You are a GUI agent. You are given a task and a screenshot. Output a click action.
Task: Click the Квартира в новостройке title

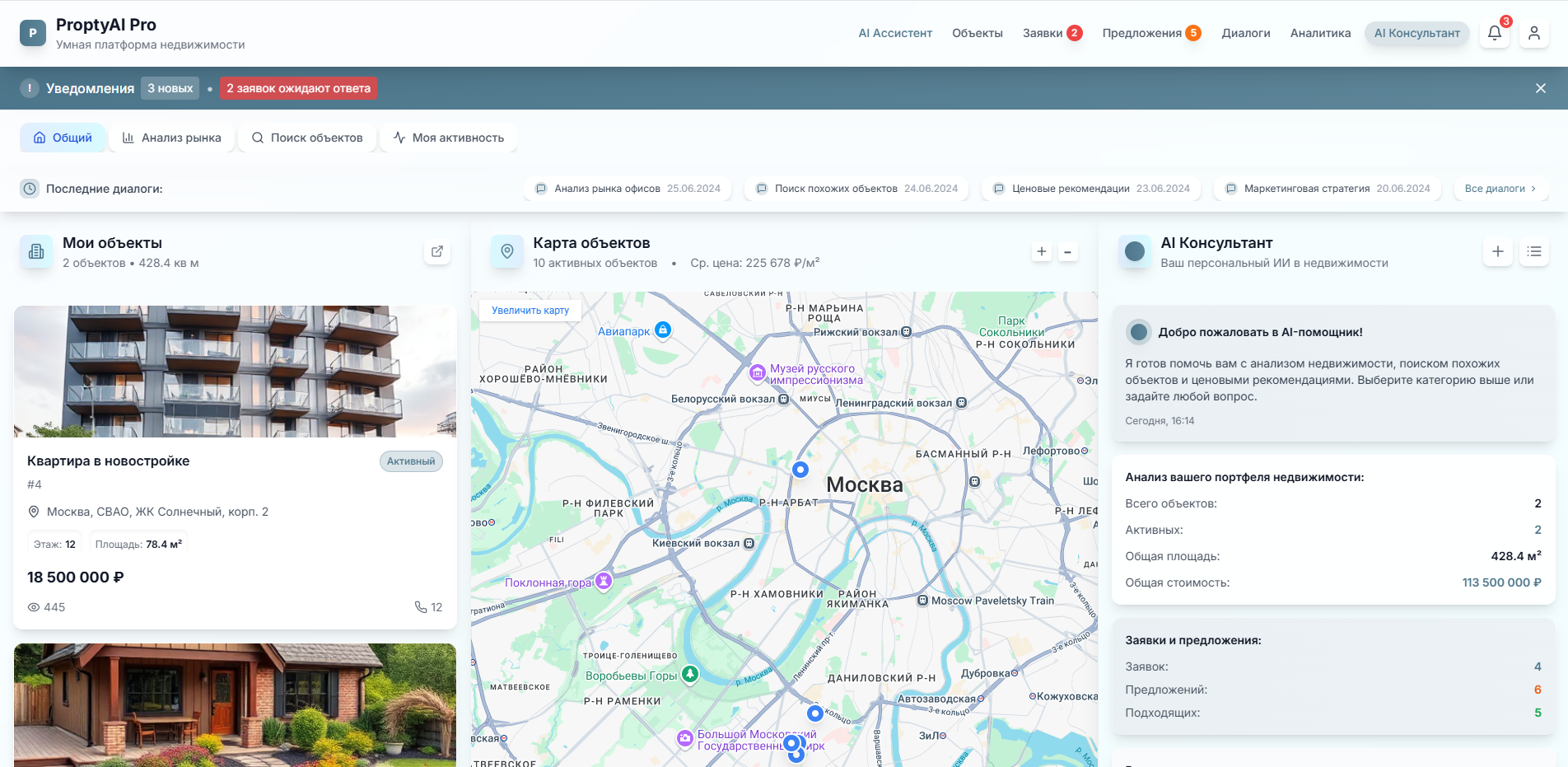pos(108,461)
